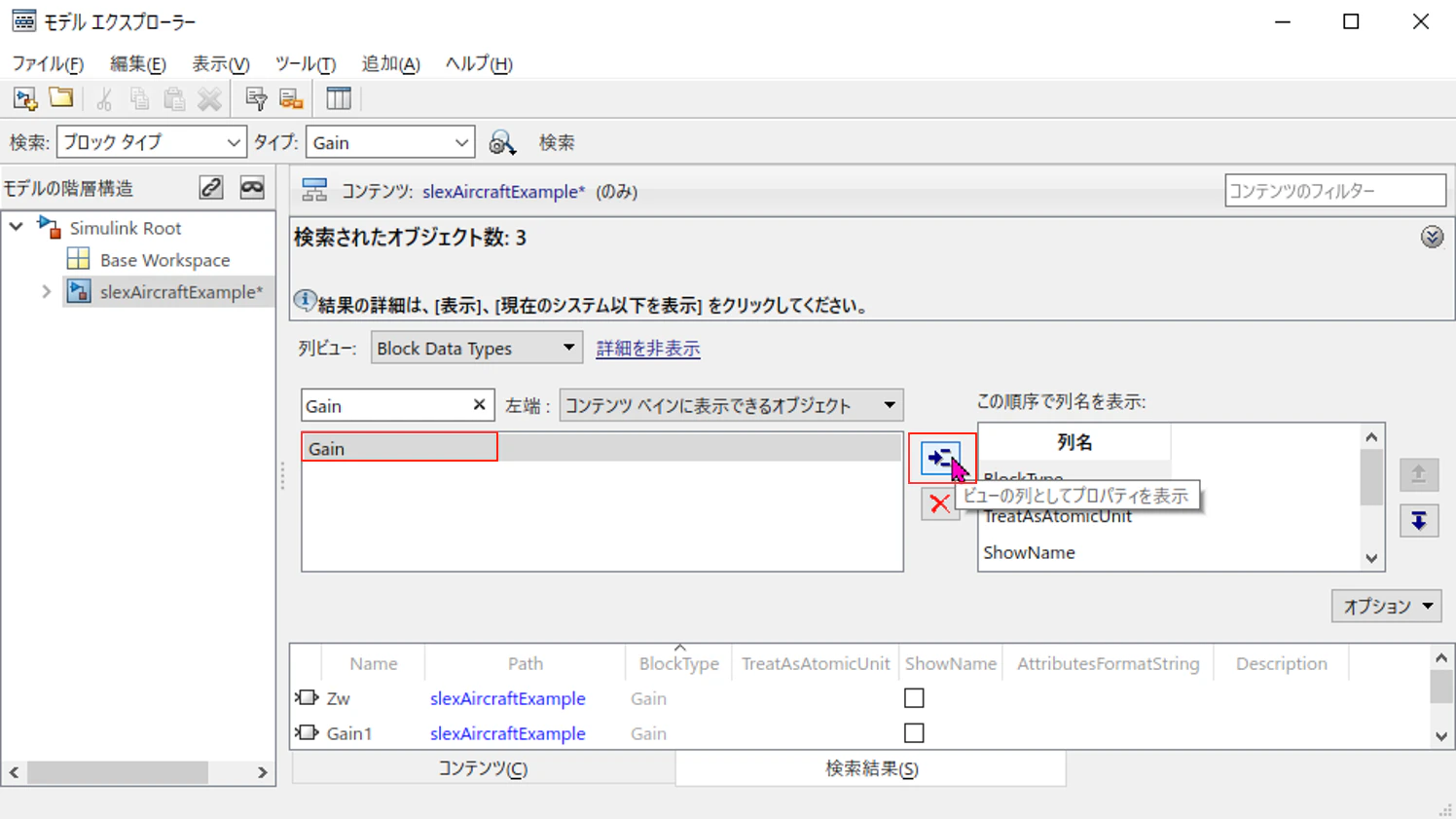Click the column view table icon
The width and height of the screenshot is (1456, 819).
click(x=339, y=98)
